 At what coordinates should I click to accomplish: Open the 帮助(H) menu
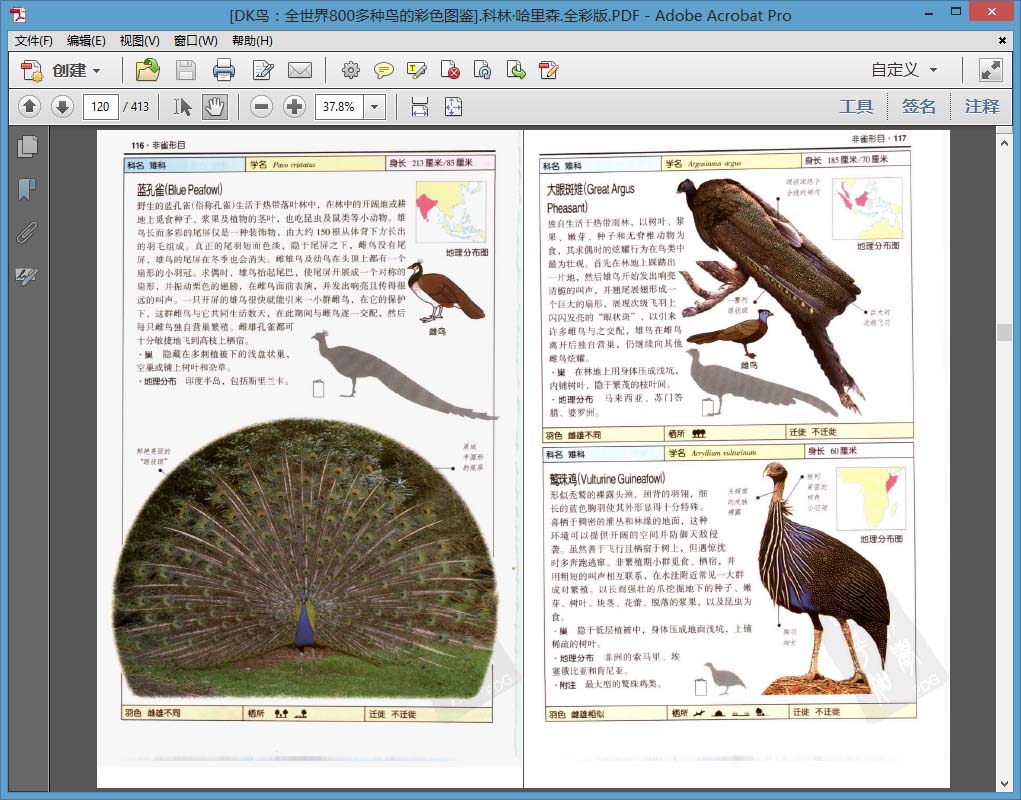[252, 40]
